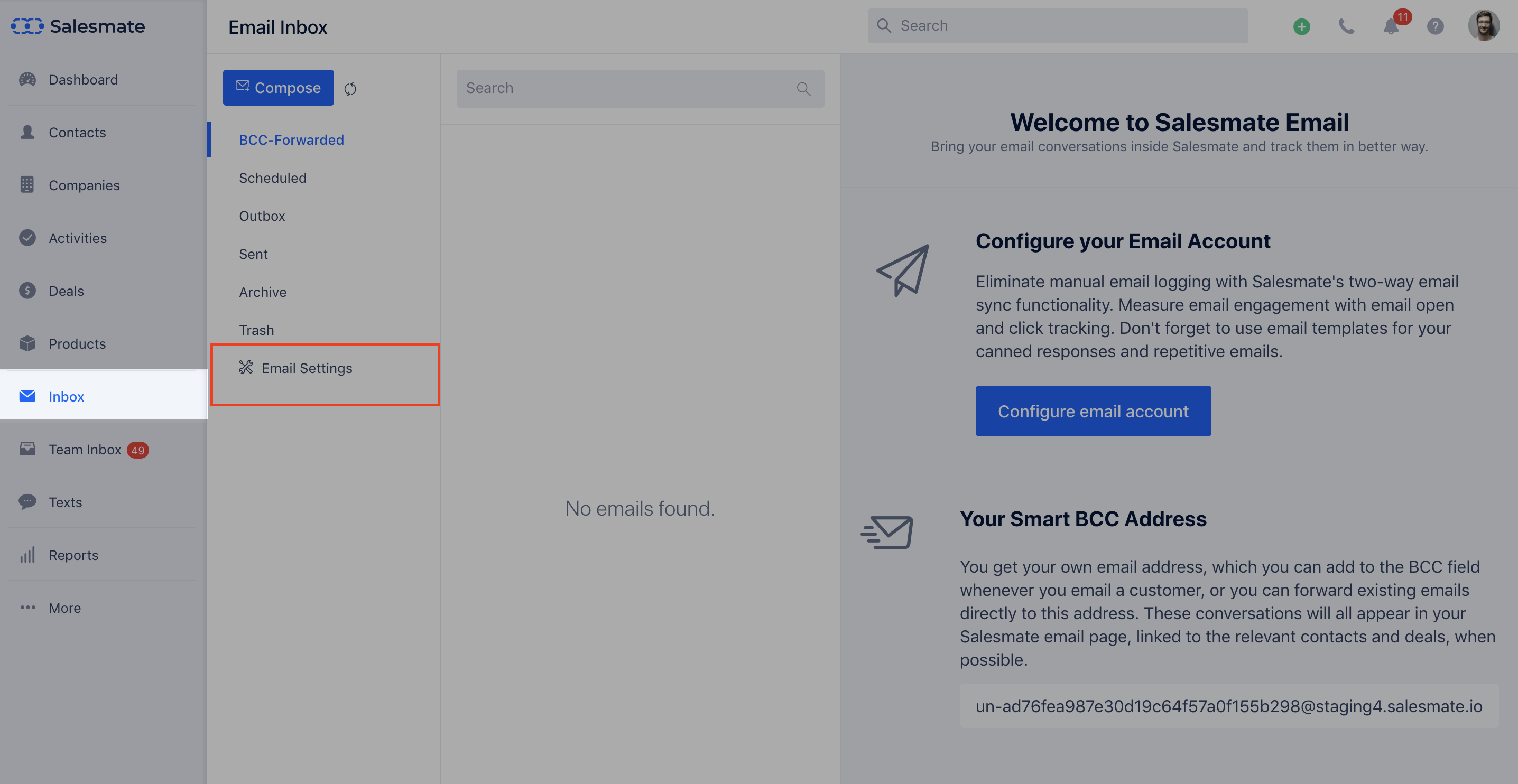Click the magnifier icon in email search

(803, 89)
